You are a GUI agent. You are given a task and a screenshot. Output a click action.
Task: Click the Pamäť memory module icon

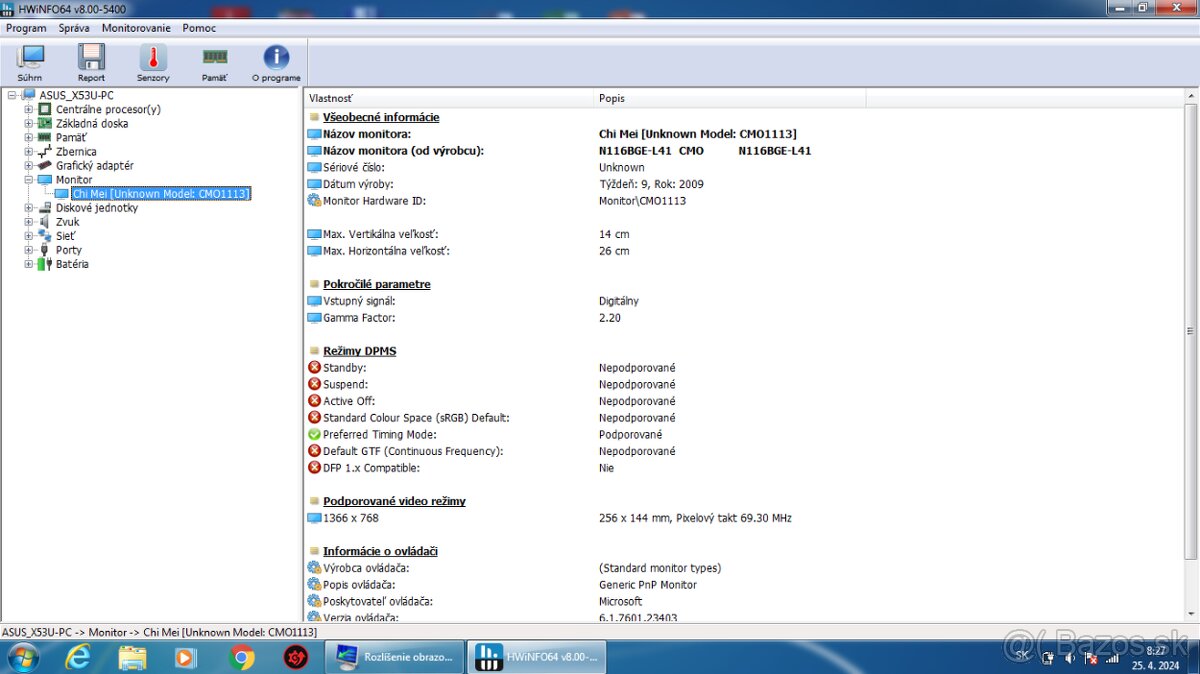(x=214, y=60)
